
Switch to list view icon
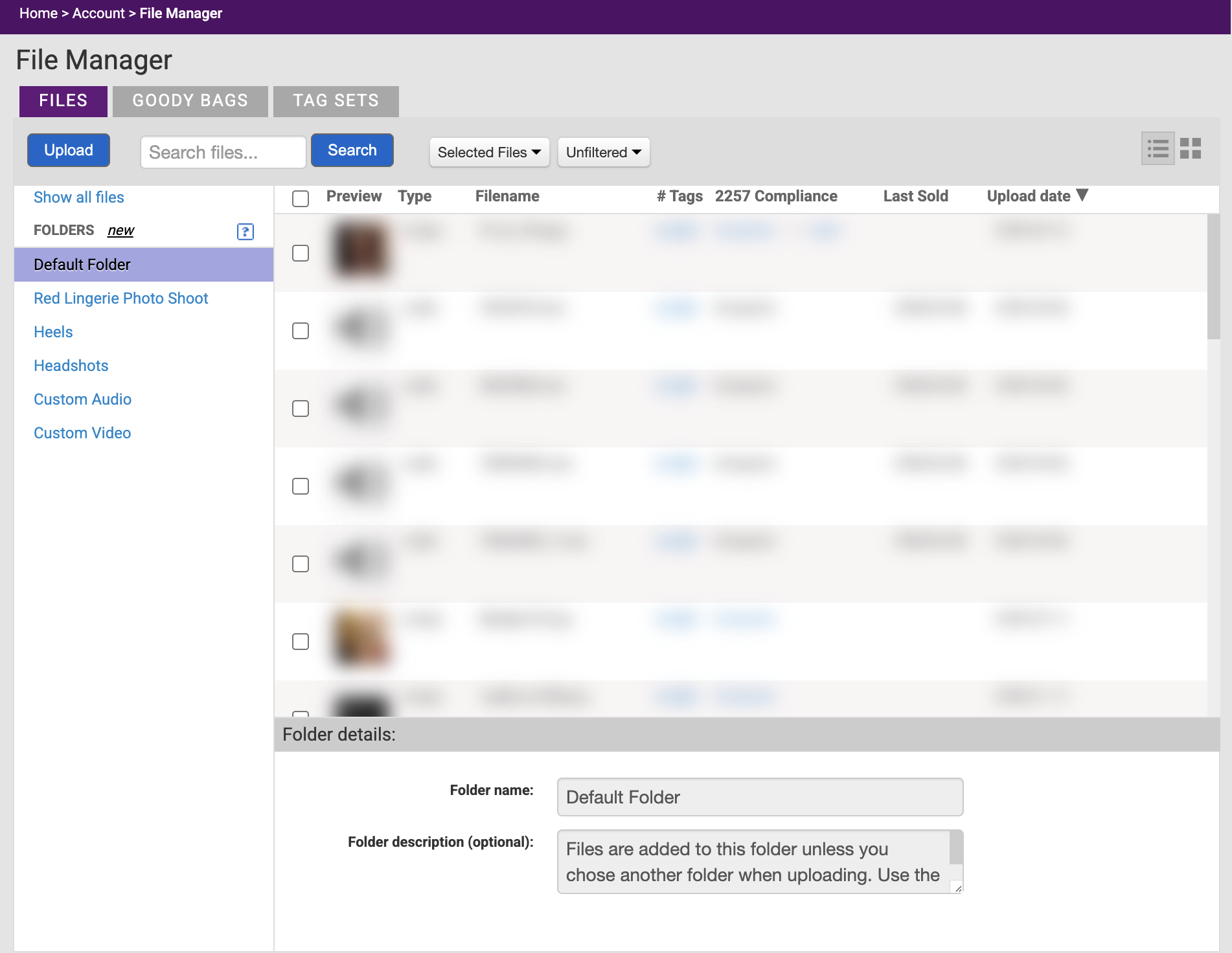(x=1158, y=149)
